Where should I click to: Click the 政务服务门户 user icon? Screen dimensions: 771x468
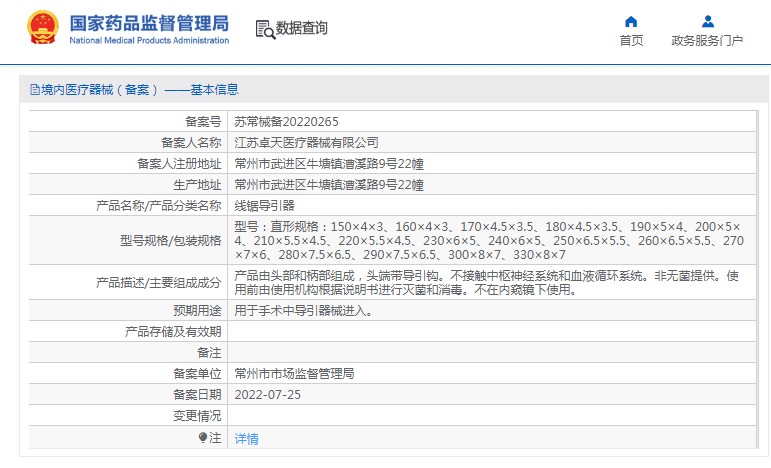(708, 22)
